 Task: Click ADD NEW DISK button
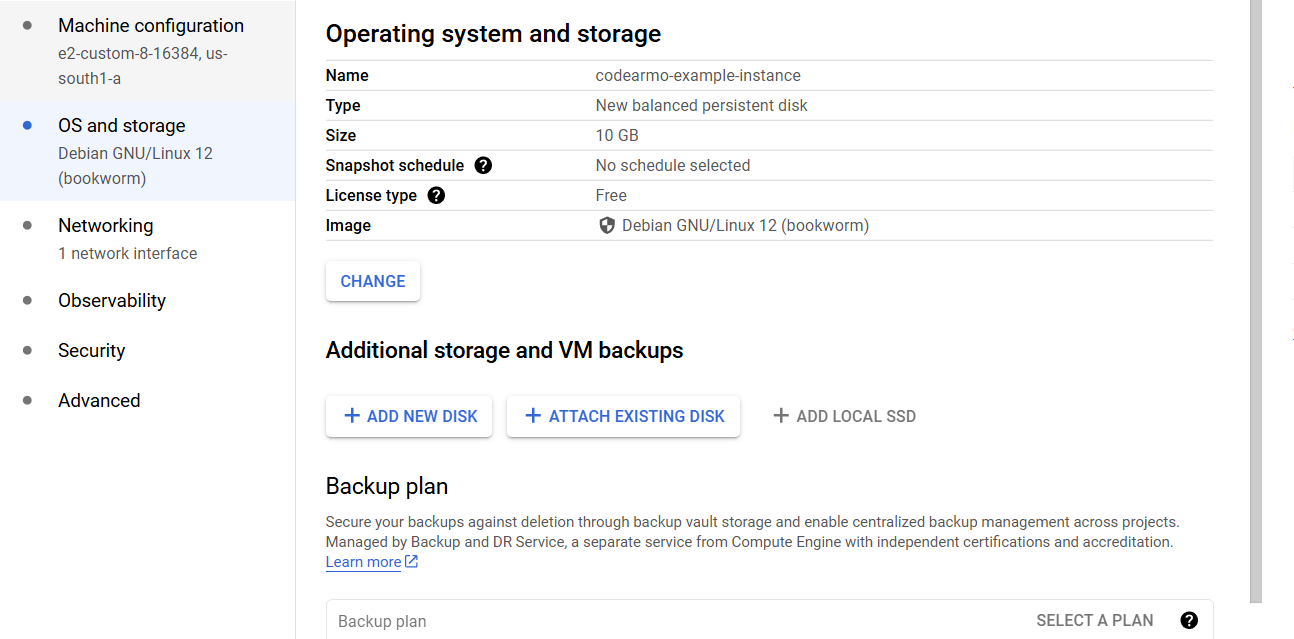pyautogui.click(x=409, y=416)
